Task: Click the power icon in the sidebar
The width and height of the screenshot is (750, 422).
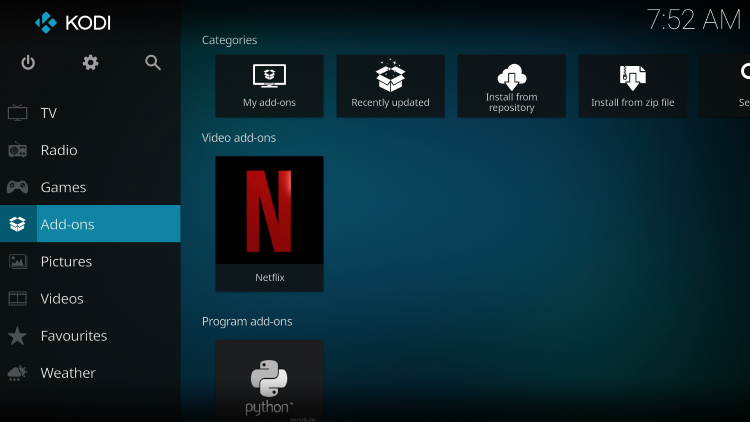Action: (x=28, y=63)
